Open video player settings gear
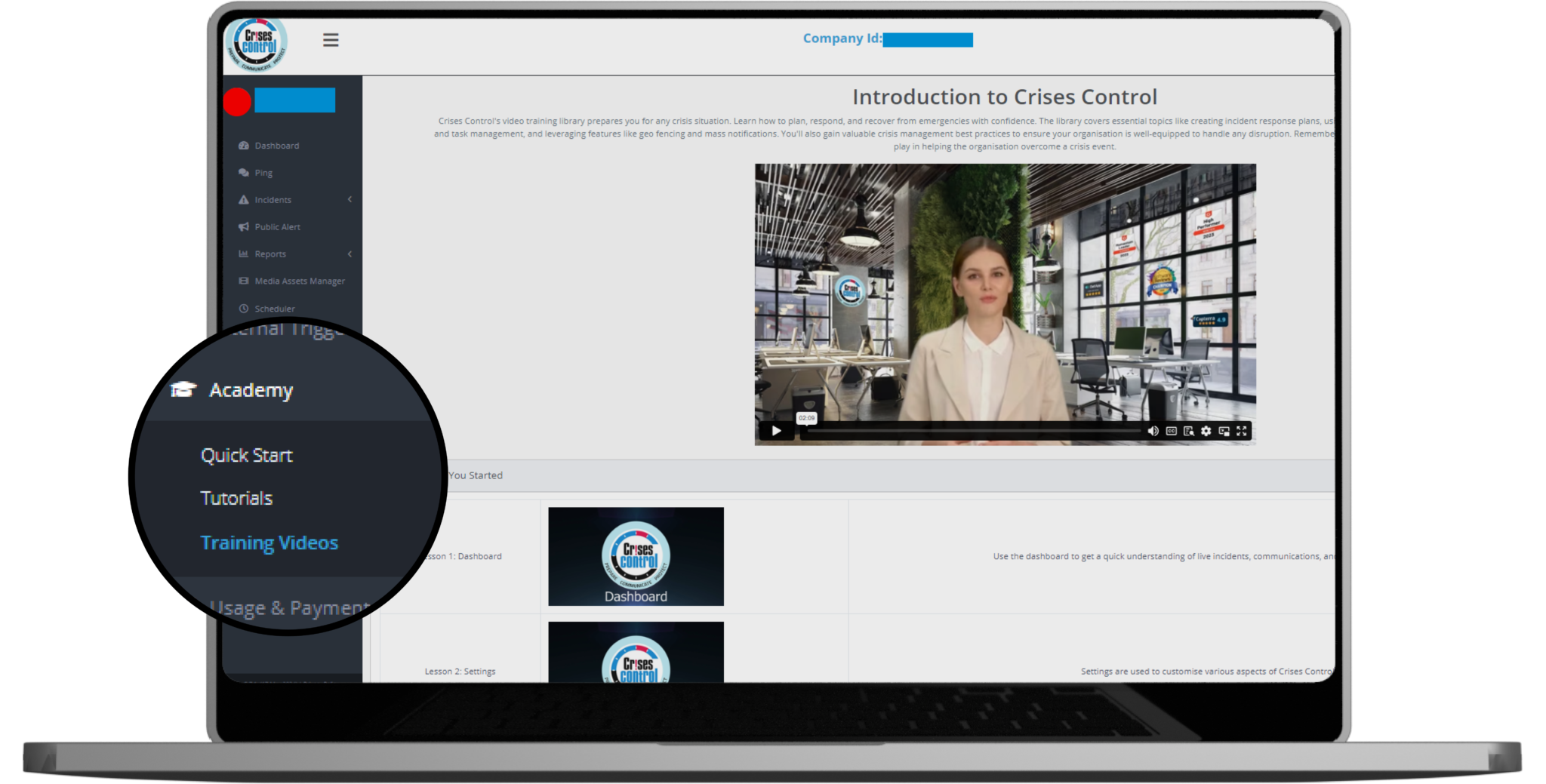 click(x=1206, y=431)
